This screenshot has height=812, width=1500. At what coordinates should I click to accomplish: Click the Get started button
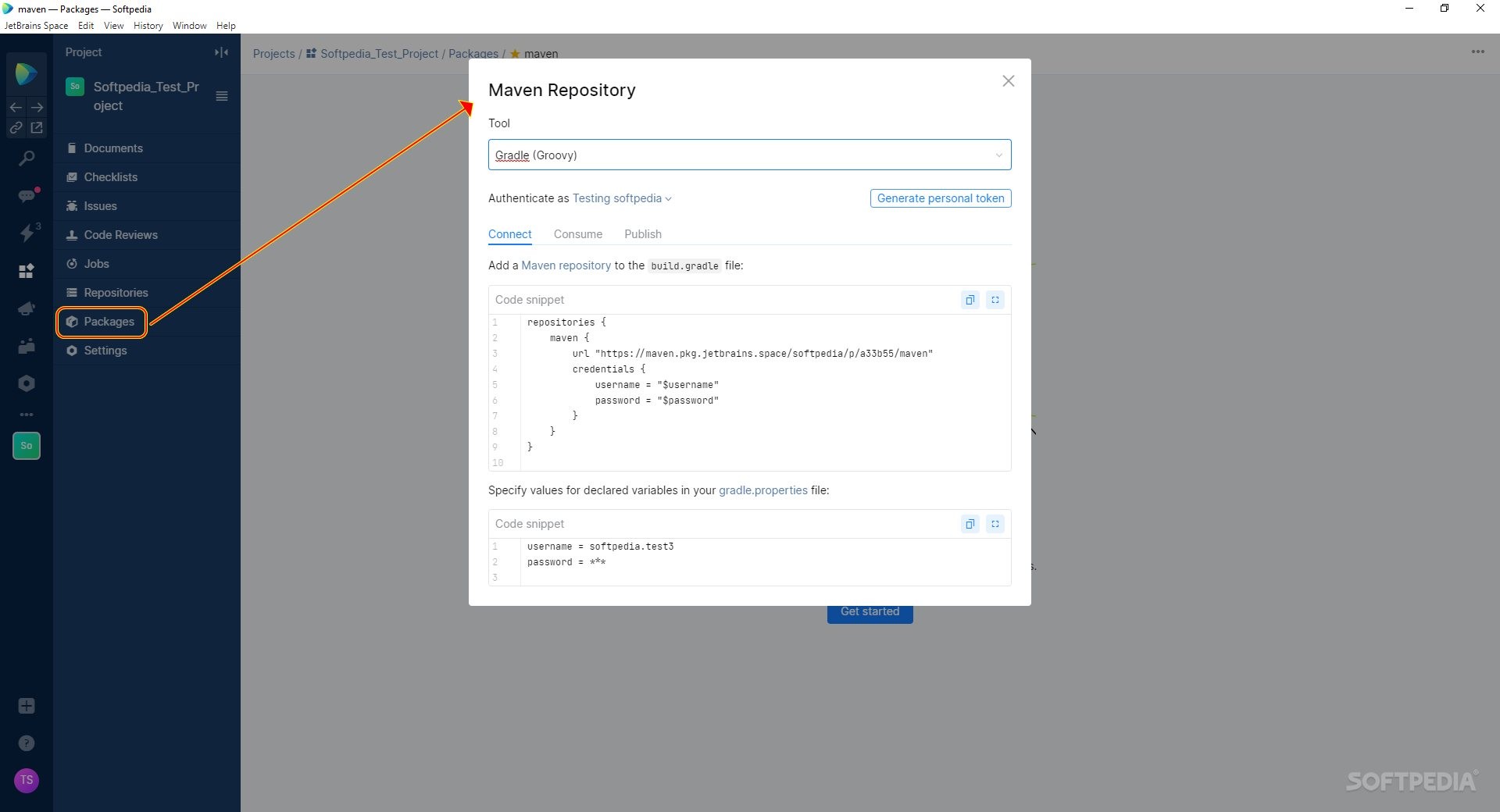click(870, 612)
